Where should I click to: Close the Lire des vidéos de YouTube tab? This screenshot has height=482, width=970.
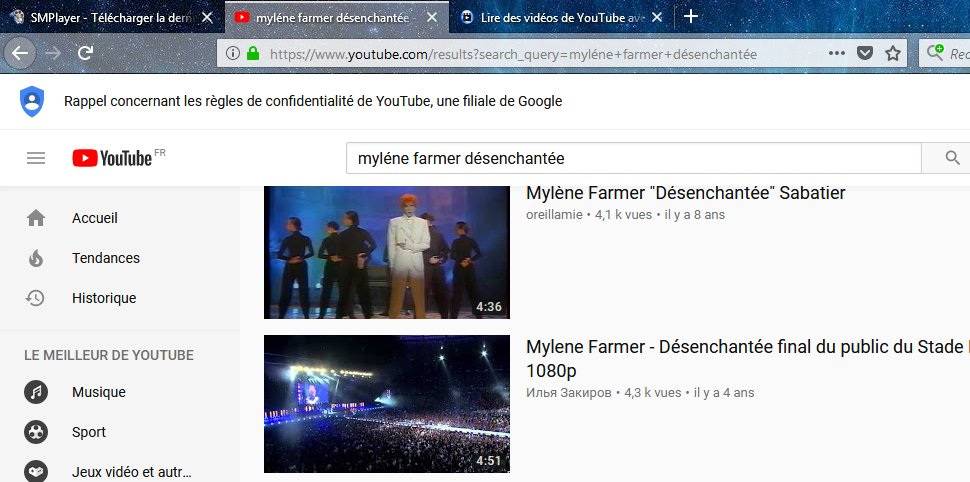pyautogui.click(x=657, y=17)
